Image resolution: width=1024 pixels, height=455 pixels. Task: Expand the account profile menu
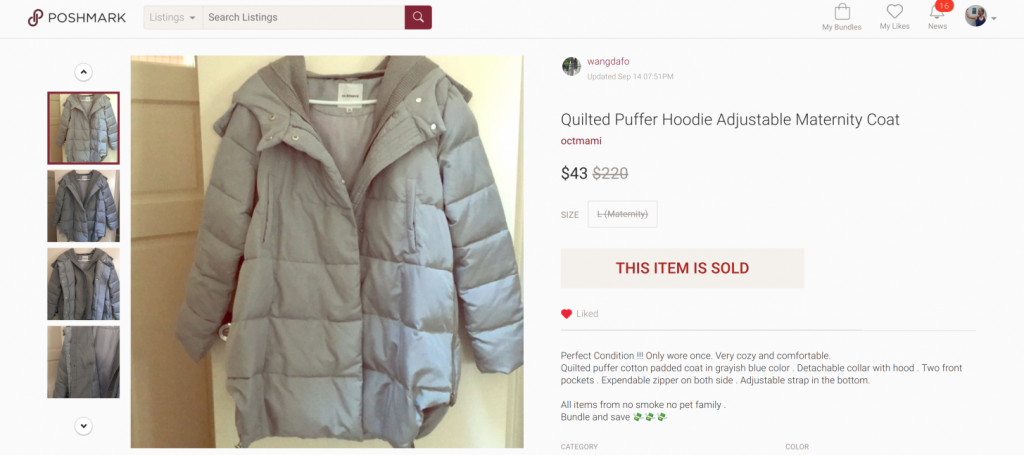(x=980, y=16)
